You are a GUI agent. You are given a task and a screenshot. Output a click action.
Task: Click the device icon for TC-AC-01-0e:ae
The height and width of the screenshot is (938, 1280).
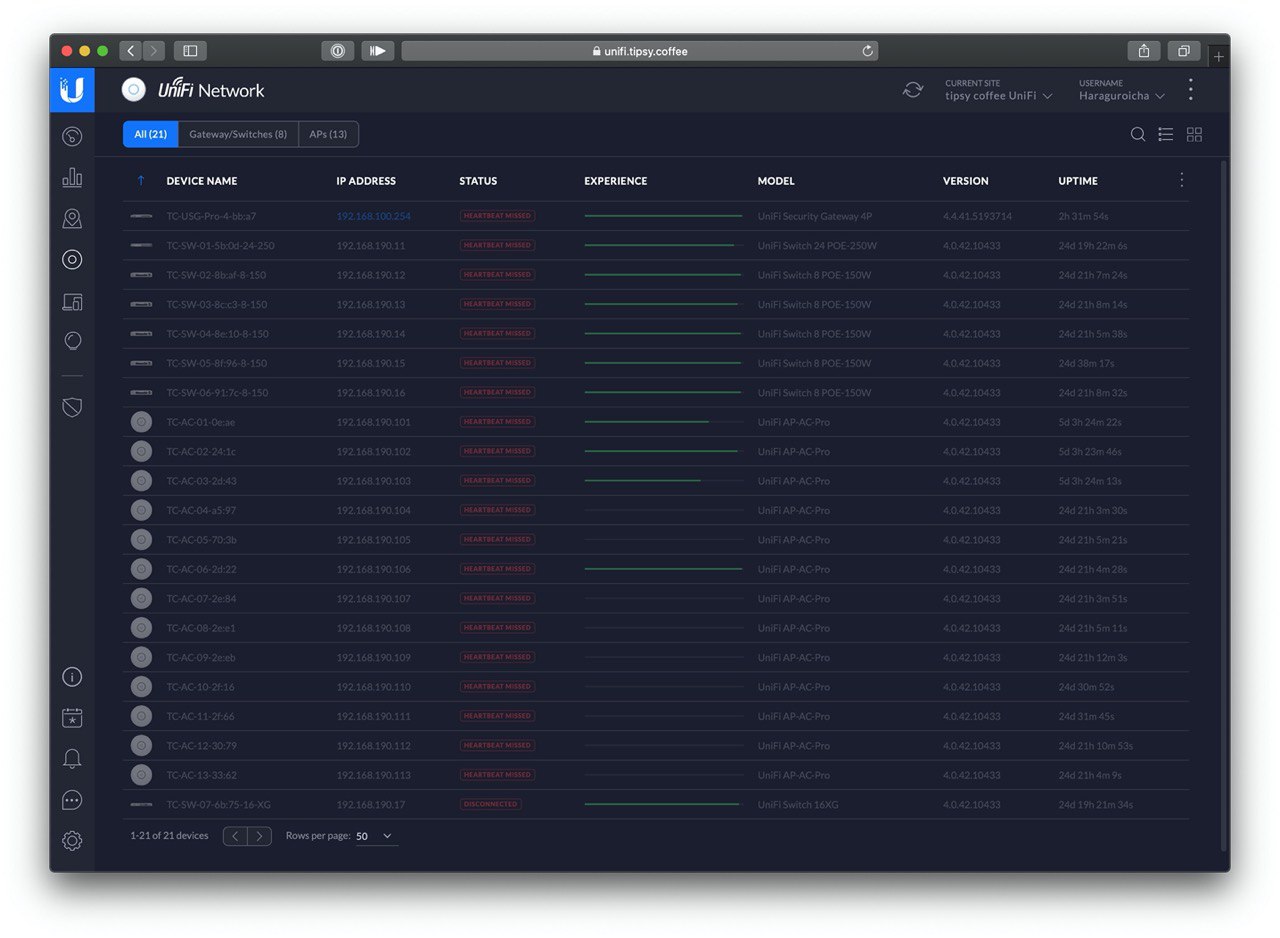click(x=141, y=422)
